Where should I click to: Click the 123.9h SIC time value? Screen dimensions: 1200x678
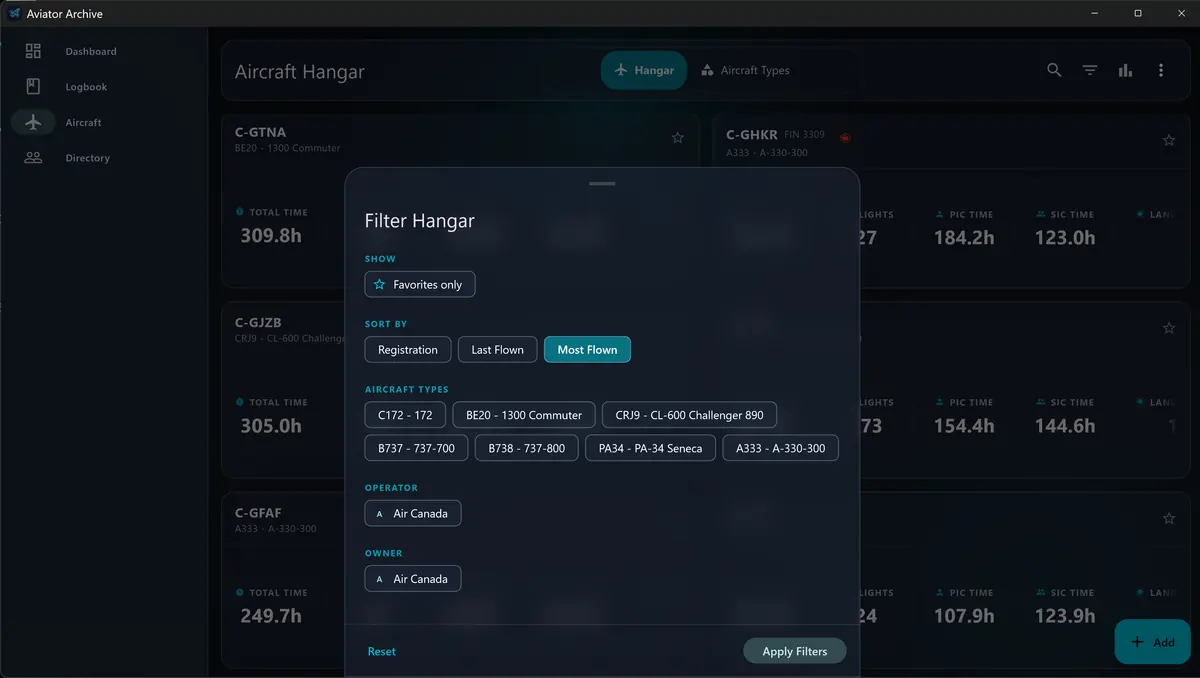1065,616
